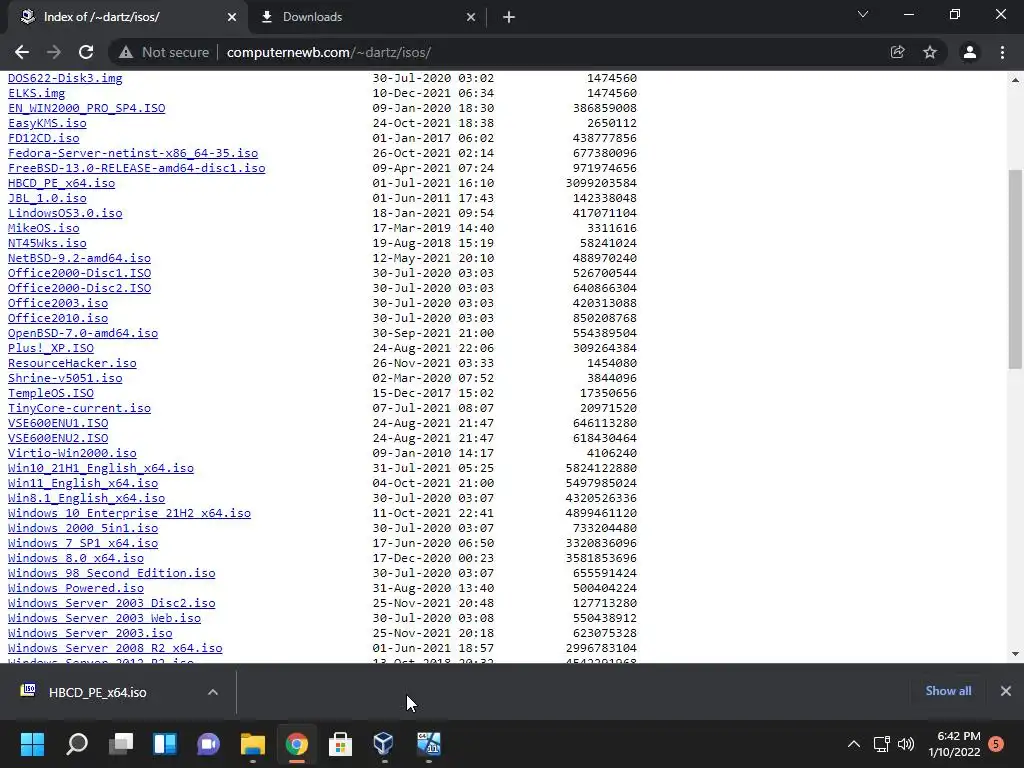The height and width of the screenshot is (768, 1024).
Task: Expand the tab search dropdown arrow
Action: pos(863,14)
